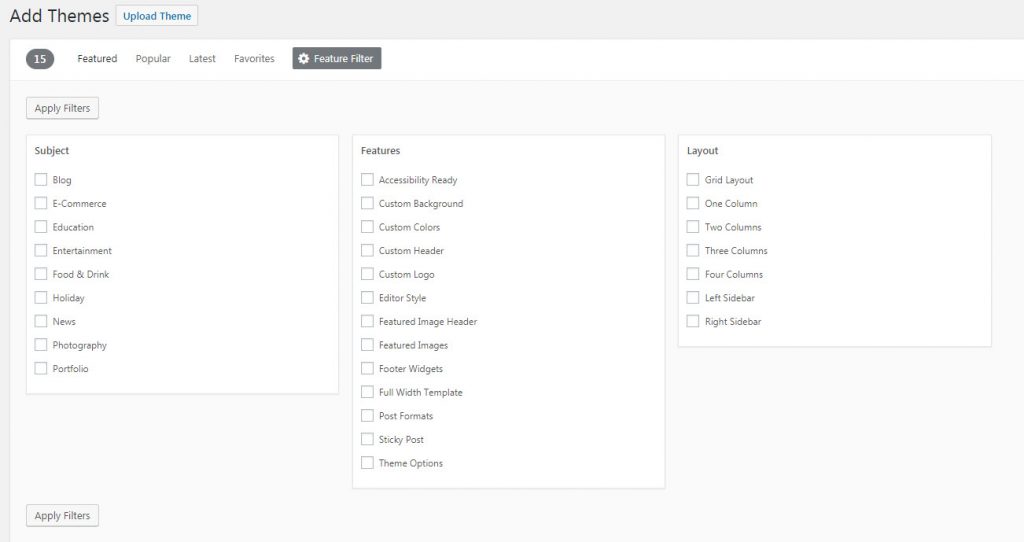Select the Two Columns layout checkbox
This screenshot has width=1024, height=542.
click(x=693, y=227)
